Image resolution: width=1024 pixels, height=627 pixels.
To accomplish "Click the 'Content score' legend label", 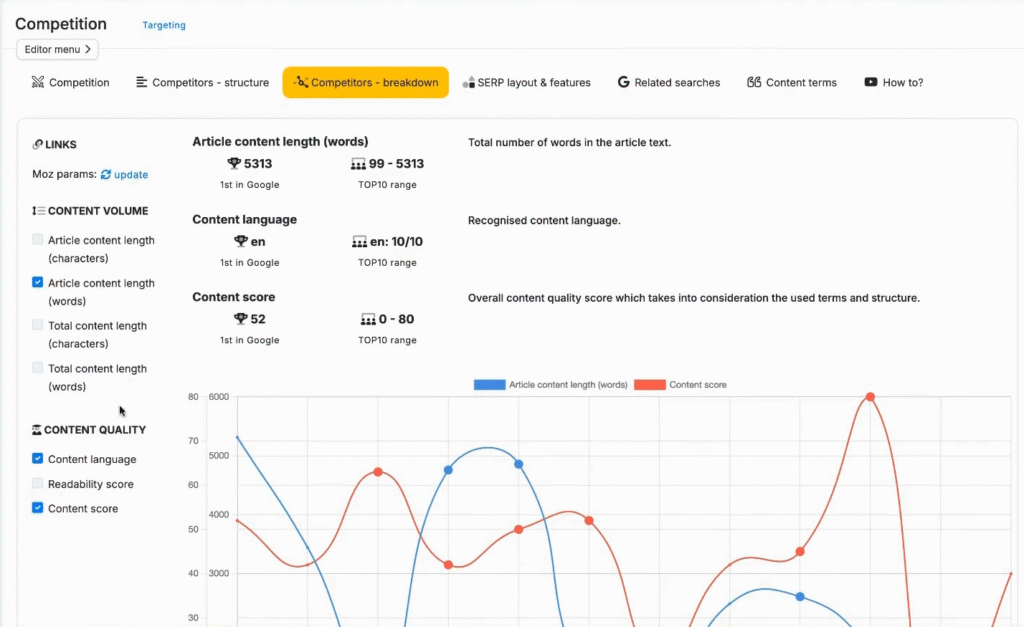I will (697, 385).
